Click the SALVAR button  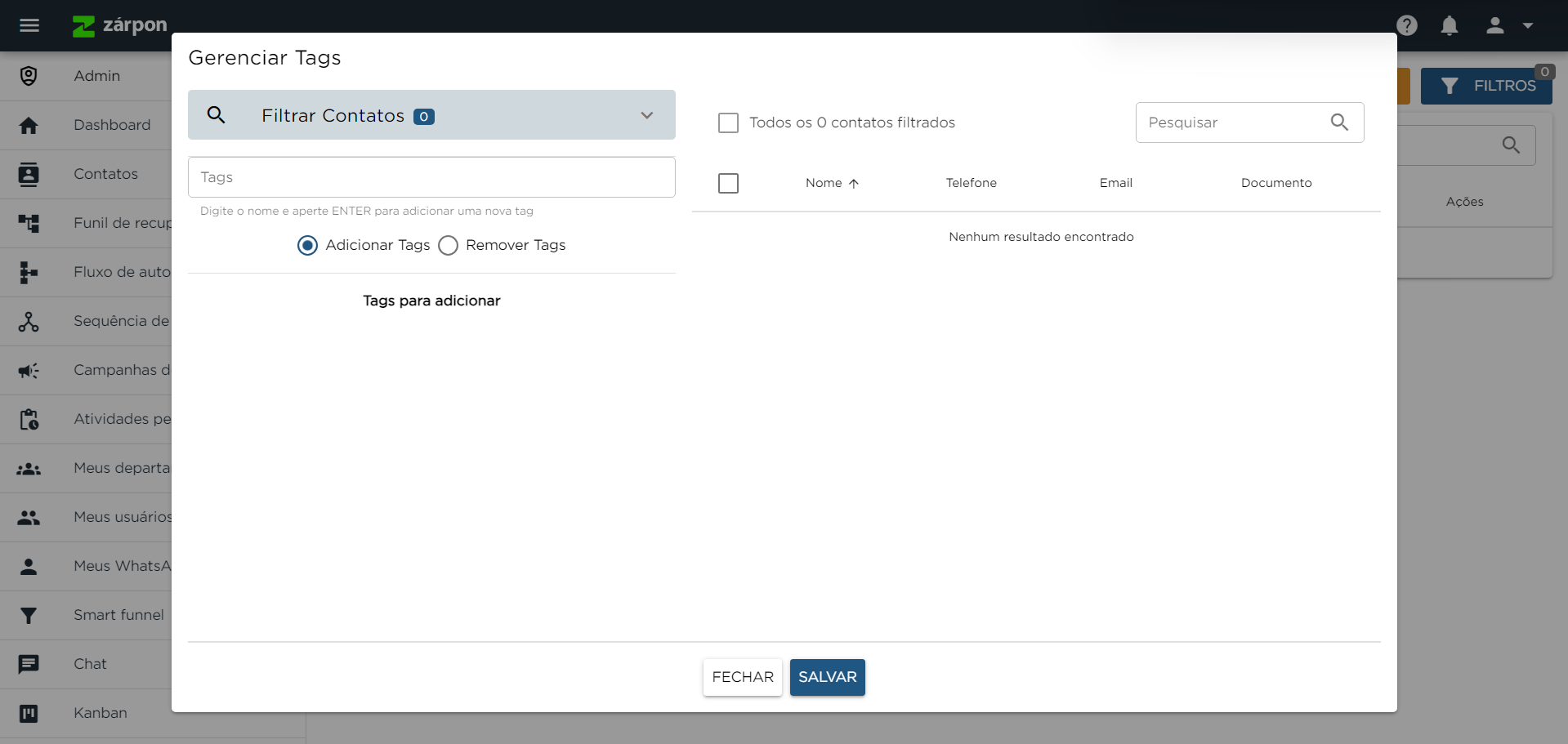pos(827,677)
